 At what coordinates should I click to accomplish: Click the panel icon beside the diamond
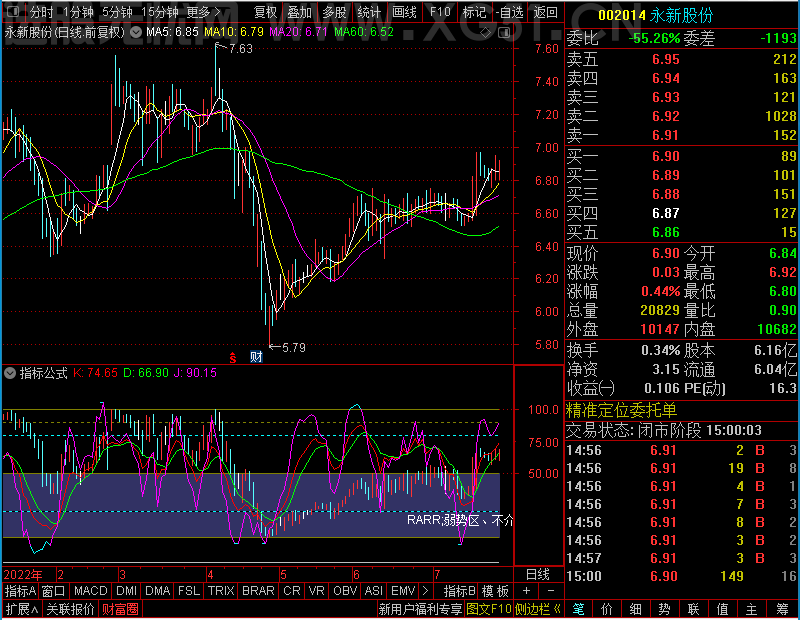(504, 33)
